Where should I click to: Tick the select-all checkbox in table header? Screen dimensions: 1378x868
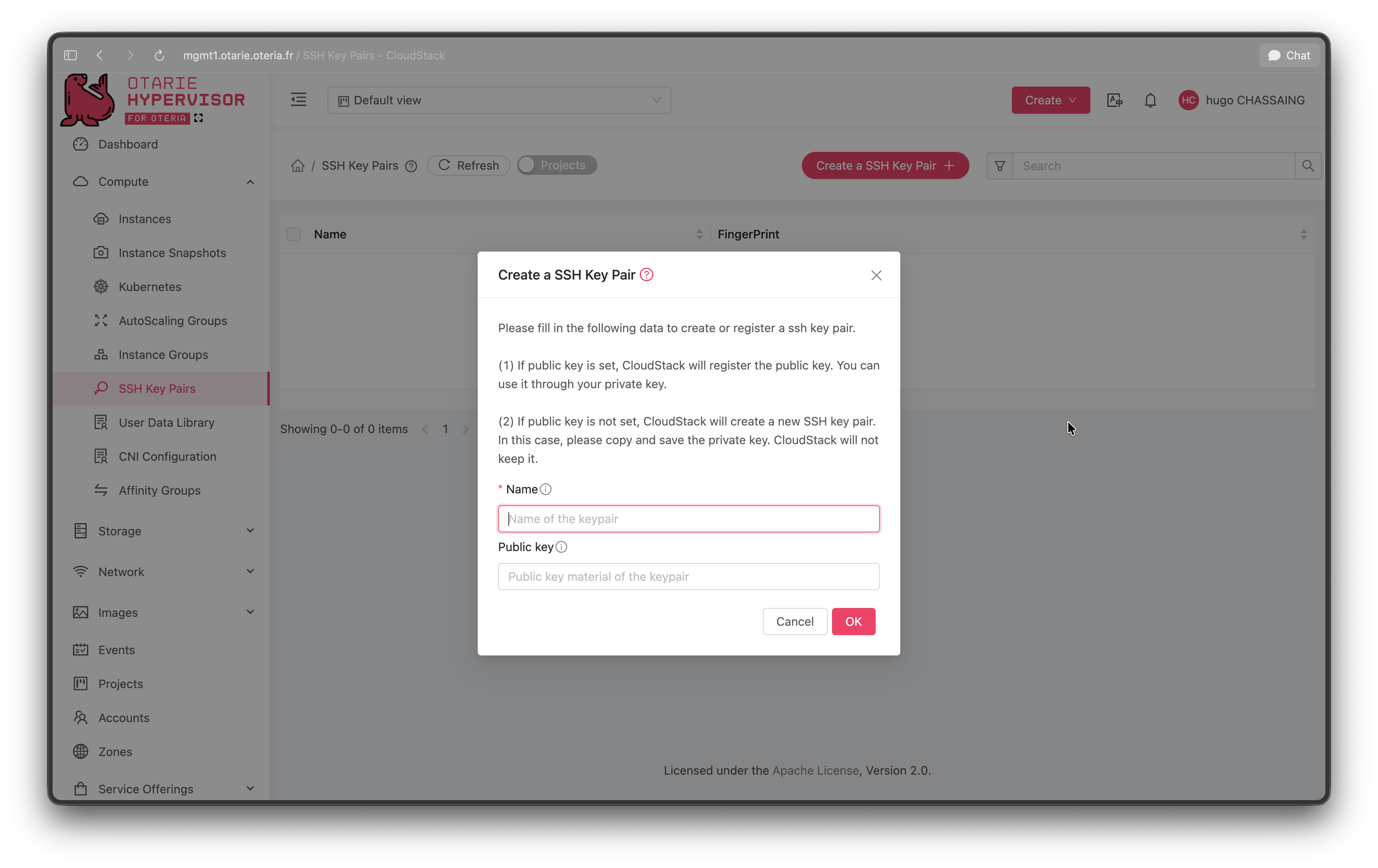[x=294, y=234]
